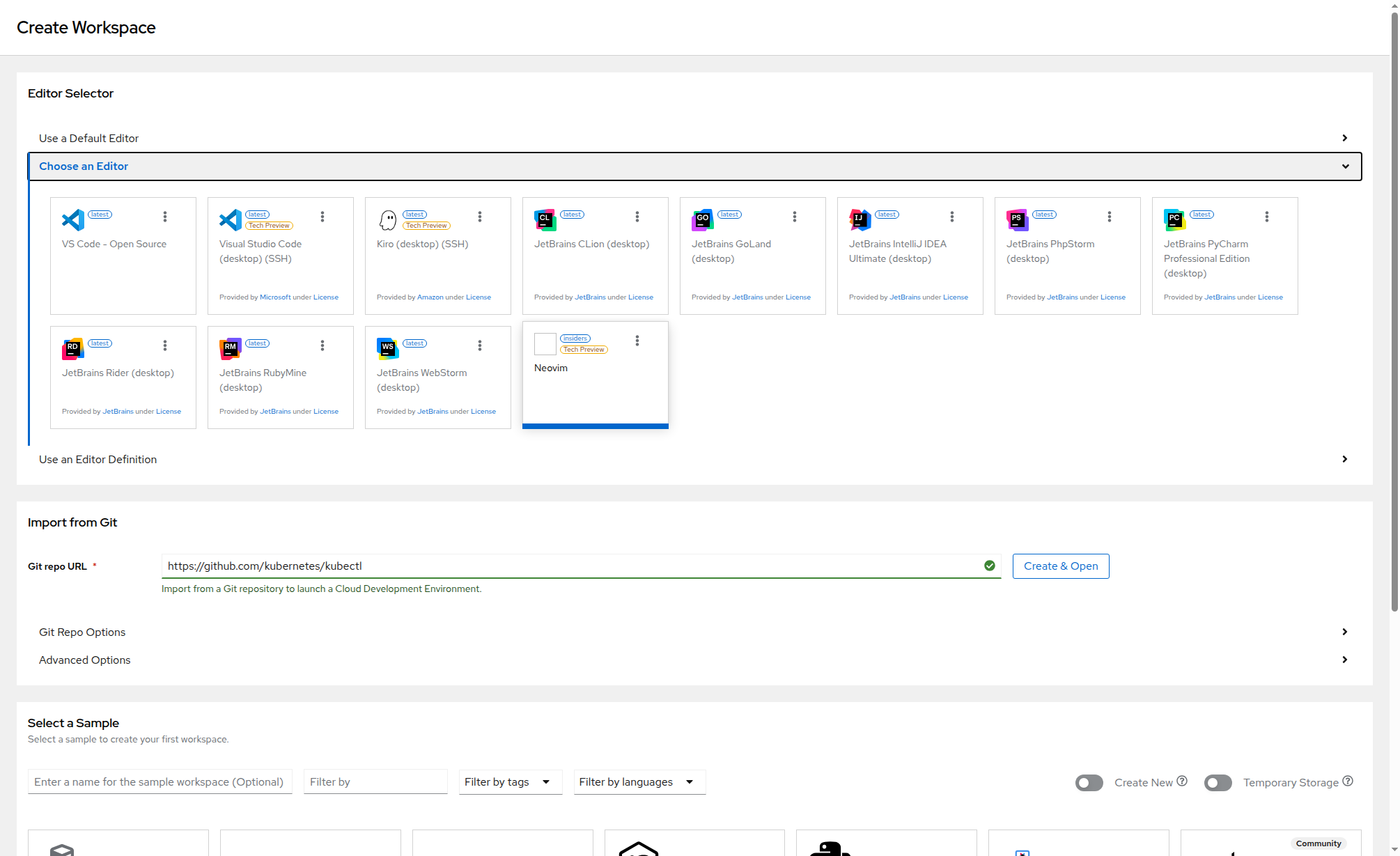Image resolution: width=1400 pixels, height=856 pixels.
Task: Open the Filter by languages dropdown
Action: [639, 782]
